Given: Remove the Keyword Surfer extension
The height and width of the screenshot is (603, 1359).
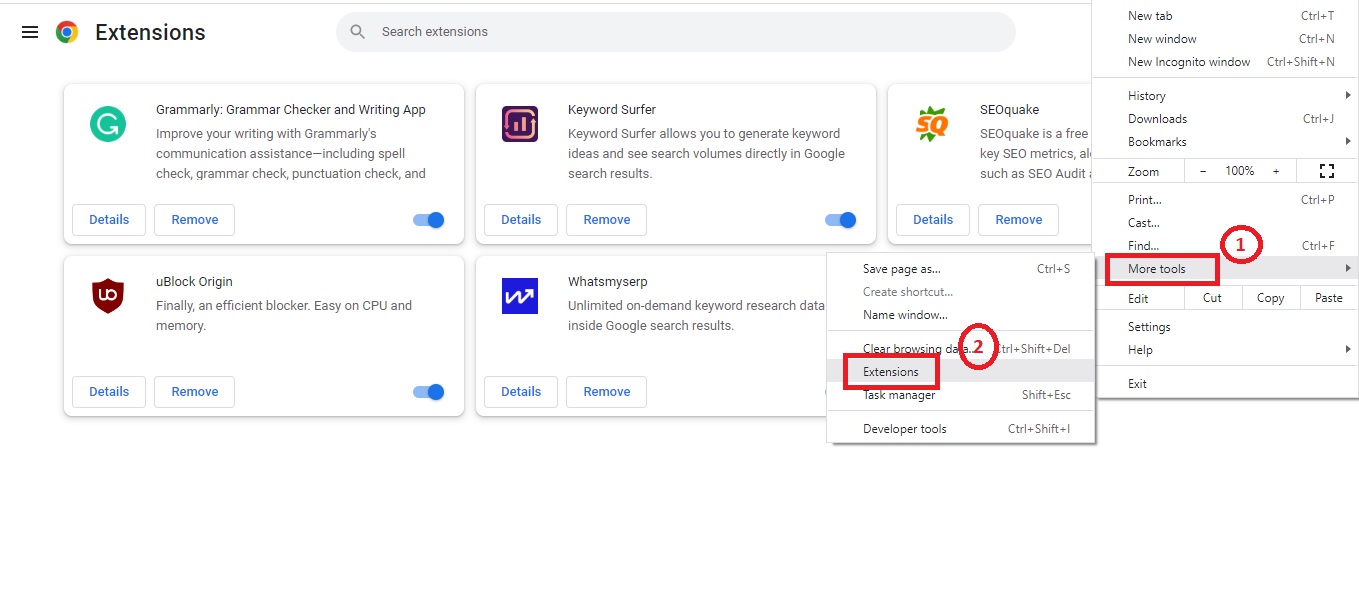Looking at the screenshot, I should pos(606,220).
